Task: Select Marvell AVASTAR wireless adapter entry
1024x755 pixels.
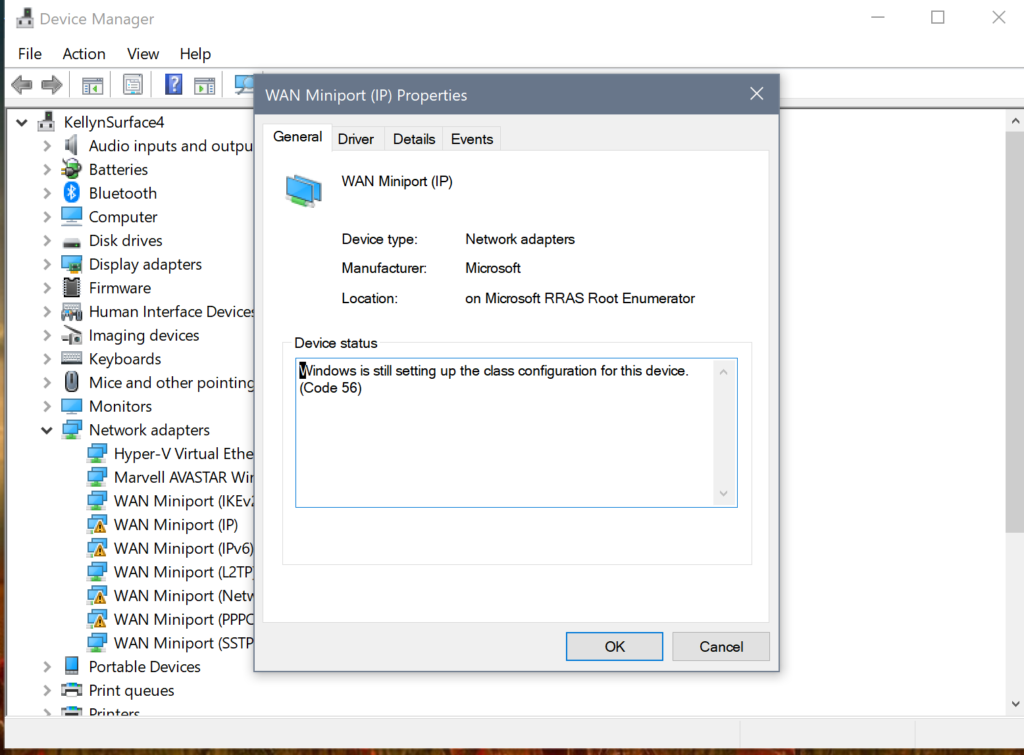Action: (x=170, y=477)
